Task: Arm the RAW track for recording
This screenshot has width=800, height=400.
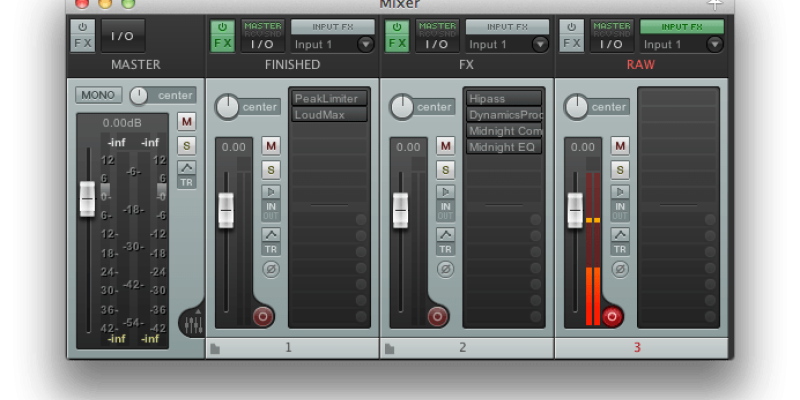Action: pyautogui.click(x=612, y=317)
